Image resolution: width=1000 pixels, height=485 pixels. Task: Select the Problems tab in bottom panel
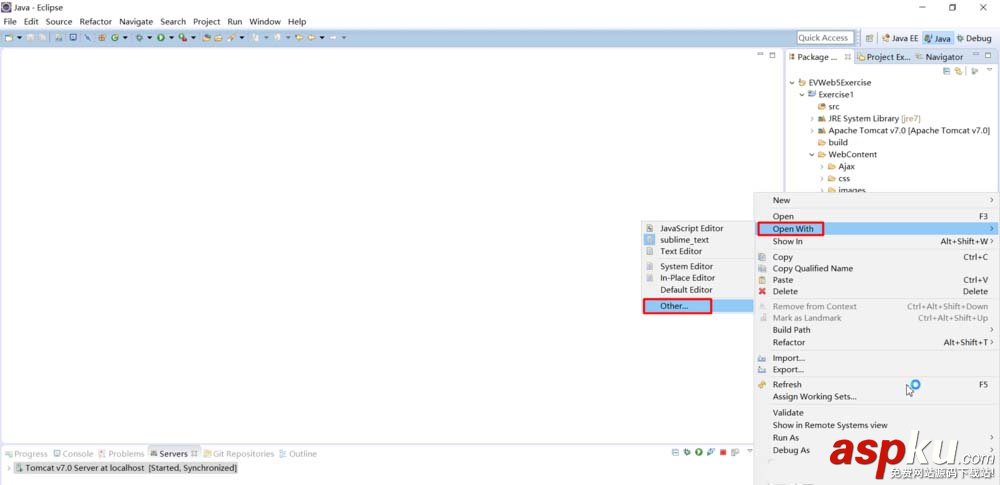[122, 454]
